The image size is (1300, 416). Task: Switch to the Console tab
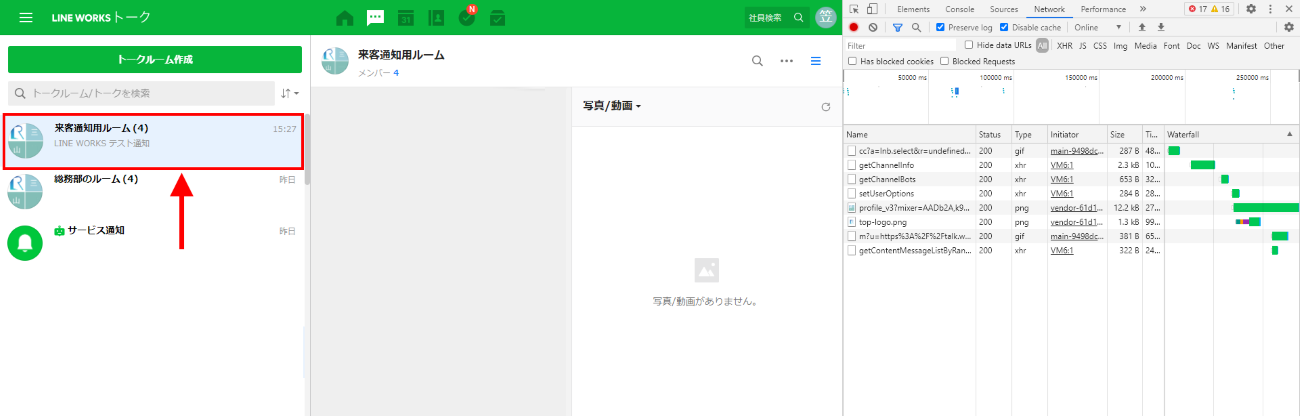[959, 9]
